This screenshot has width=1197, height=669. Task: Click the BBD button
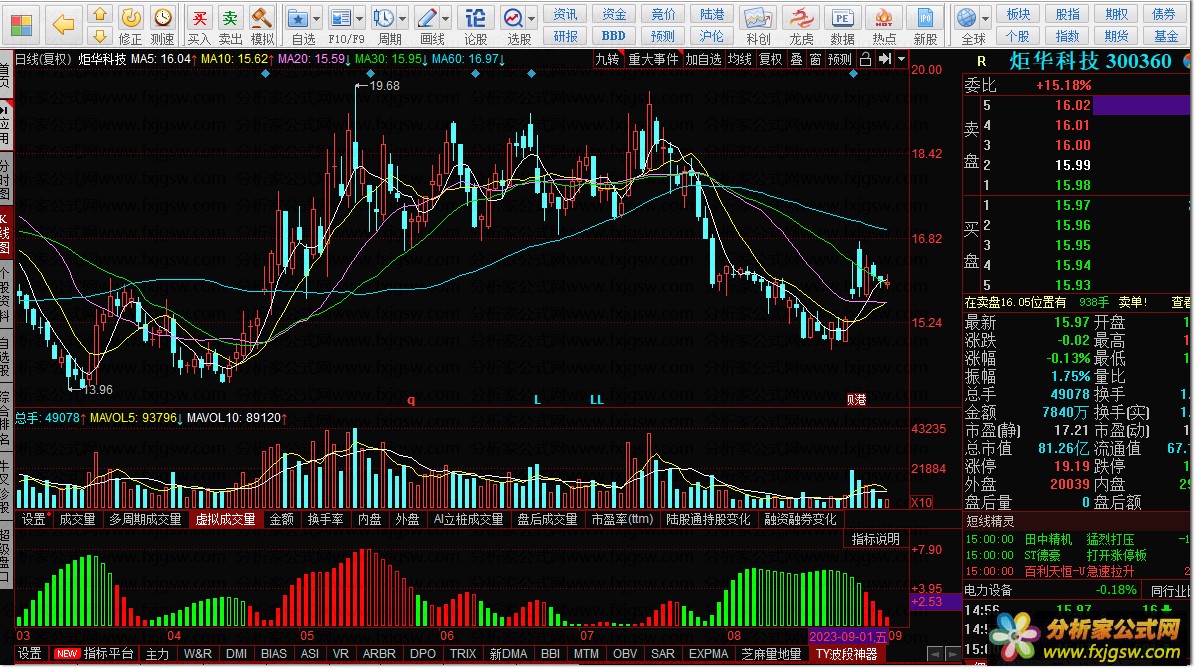pyautogui.click(x=613, y=36)
